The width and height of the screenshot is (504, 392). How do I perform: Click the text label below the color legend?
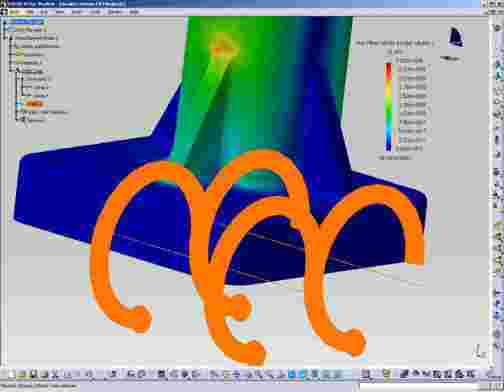(x=395, y=157)
